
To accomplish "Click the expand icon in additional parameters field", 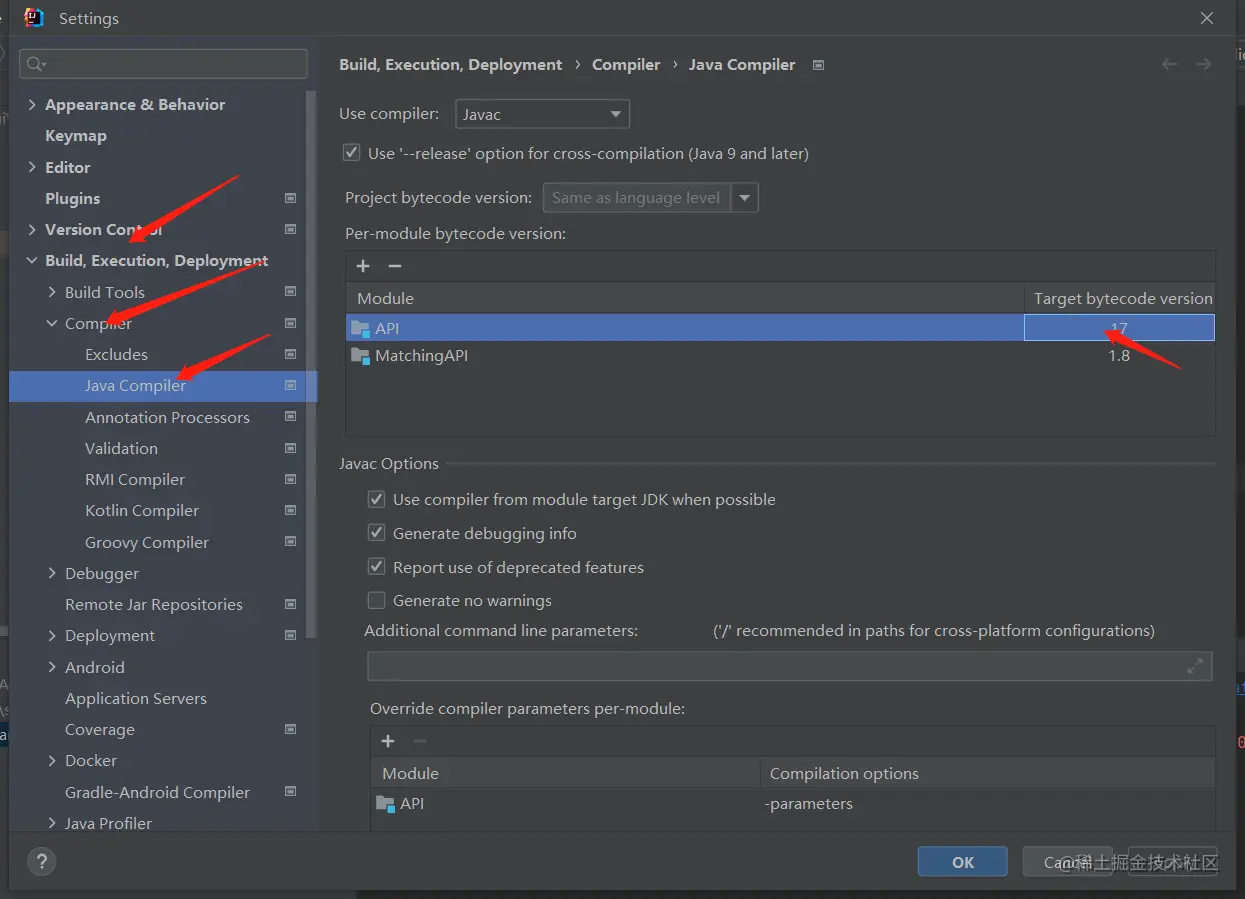I will point(1195,666).
